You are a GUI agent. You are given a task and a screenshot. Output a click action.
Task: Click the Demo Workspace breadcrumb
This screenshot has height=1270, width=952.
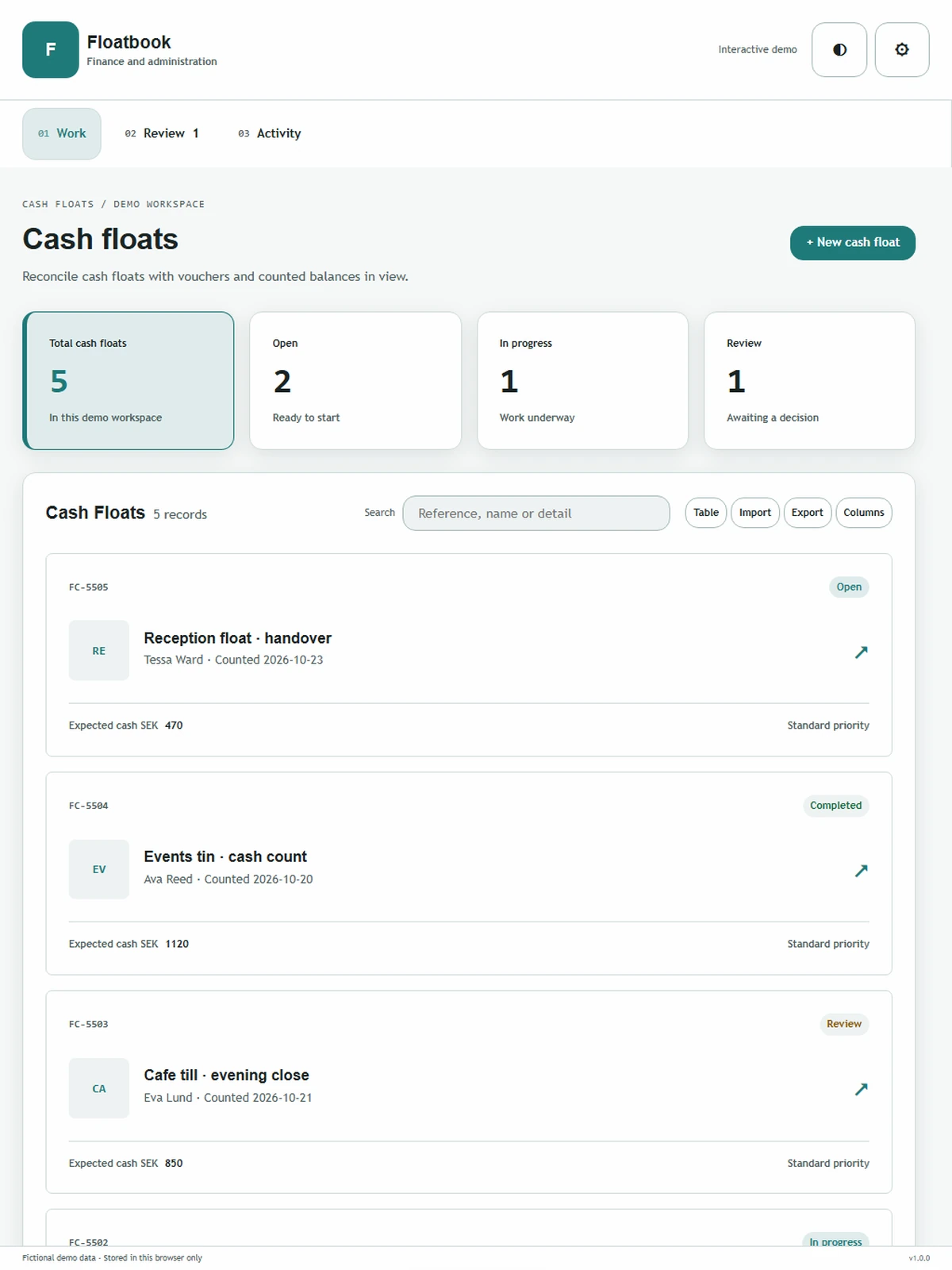(x=159, y=204)
